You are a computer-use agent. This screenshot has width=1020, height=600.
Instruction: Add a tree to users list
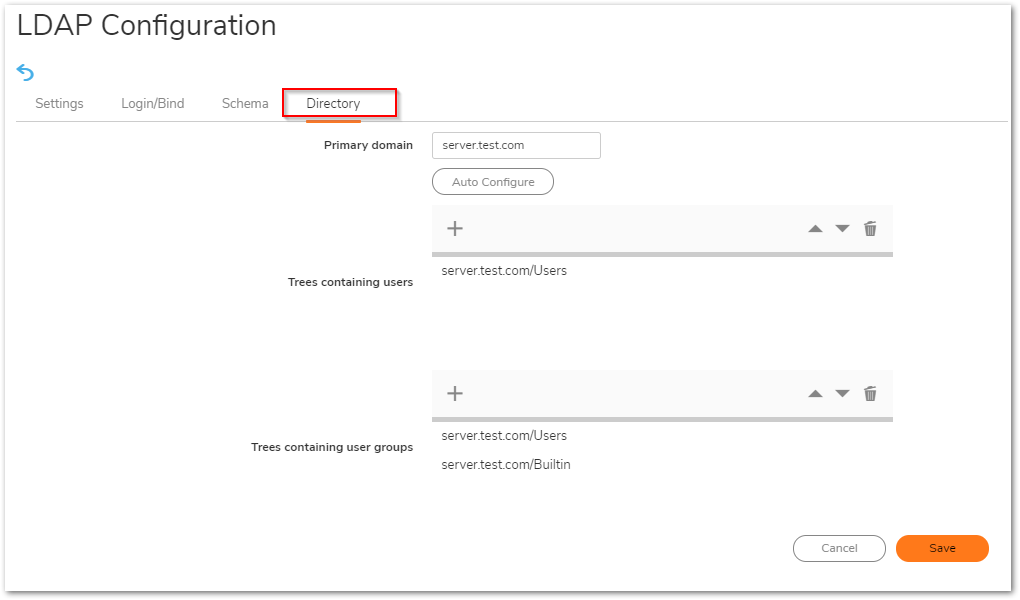pos(455,228)
